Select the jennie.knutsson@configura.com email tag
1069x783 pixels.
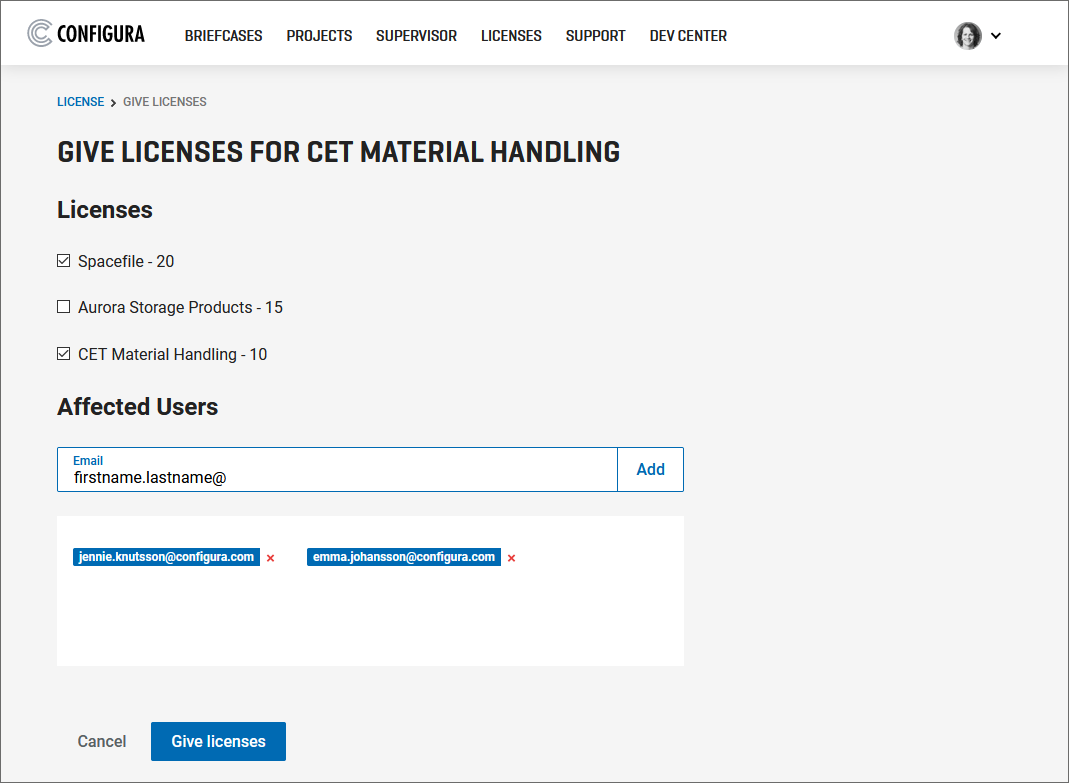(166, 557)
